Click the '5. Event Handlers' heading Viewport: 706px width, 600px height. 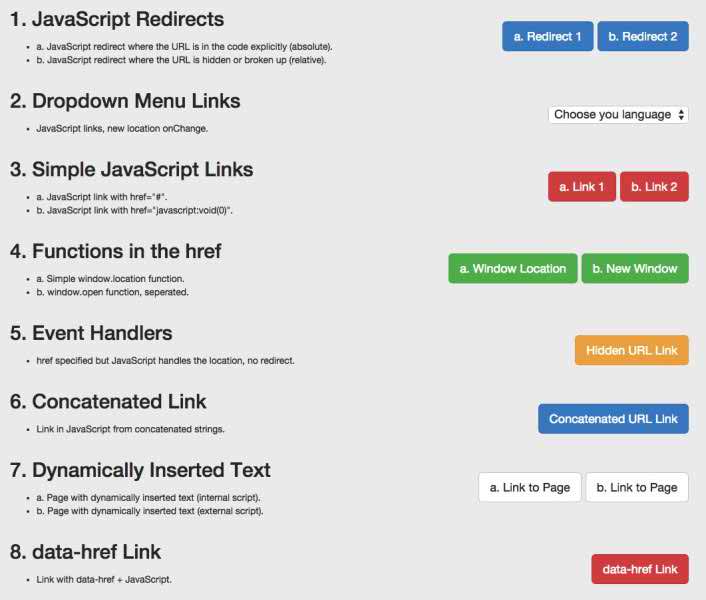tap(91, 334)
